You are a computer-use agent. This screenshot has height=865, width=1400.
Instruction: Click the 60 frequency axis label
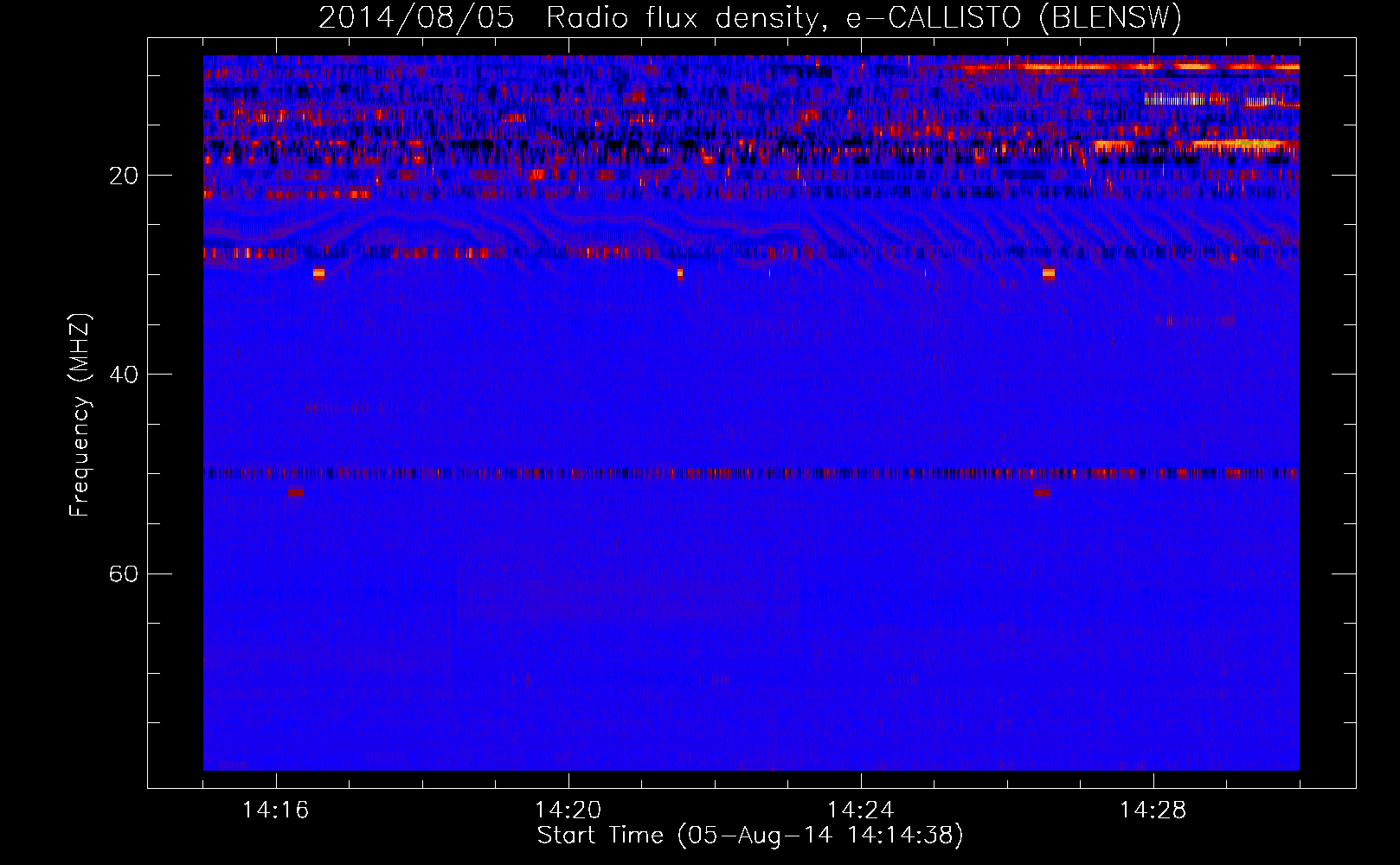(x=123, y=574)
